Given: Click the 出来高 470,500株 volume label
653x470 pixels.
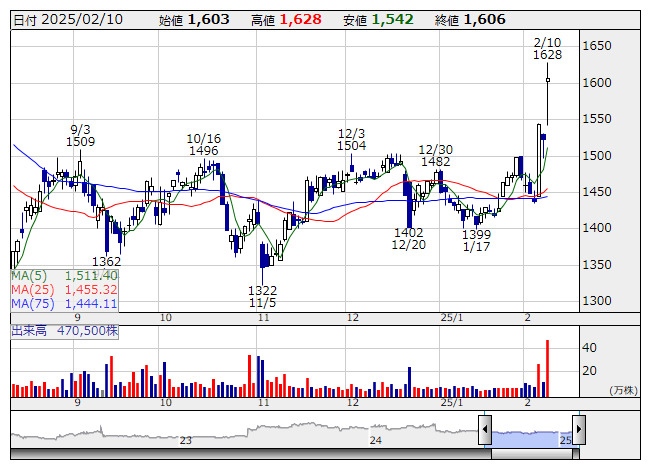Looking at the screenshot, I should coord(65,331).
